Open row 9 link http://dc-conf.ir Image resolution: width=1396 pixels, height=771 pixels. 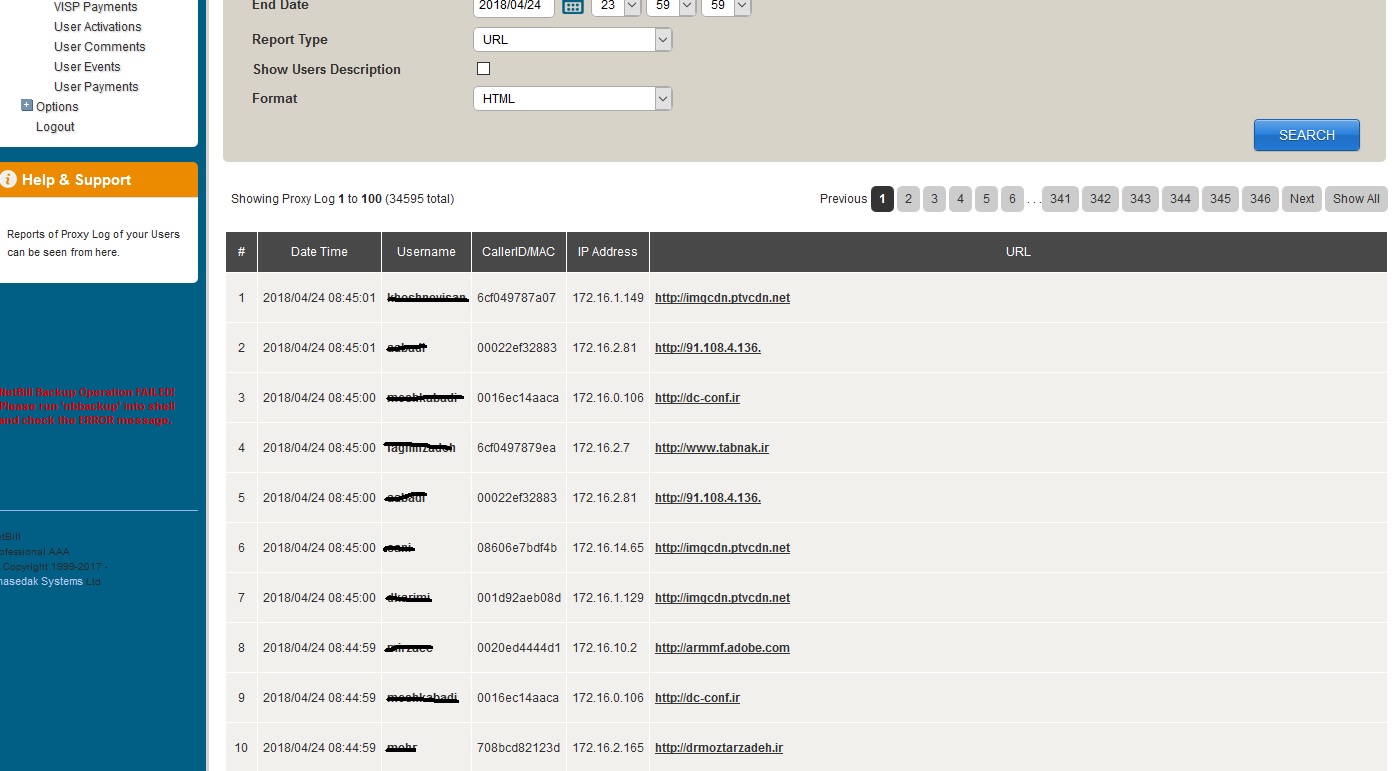coord(697,698)
